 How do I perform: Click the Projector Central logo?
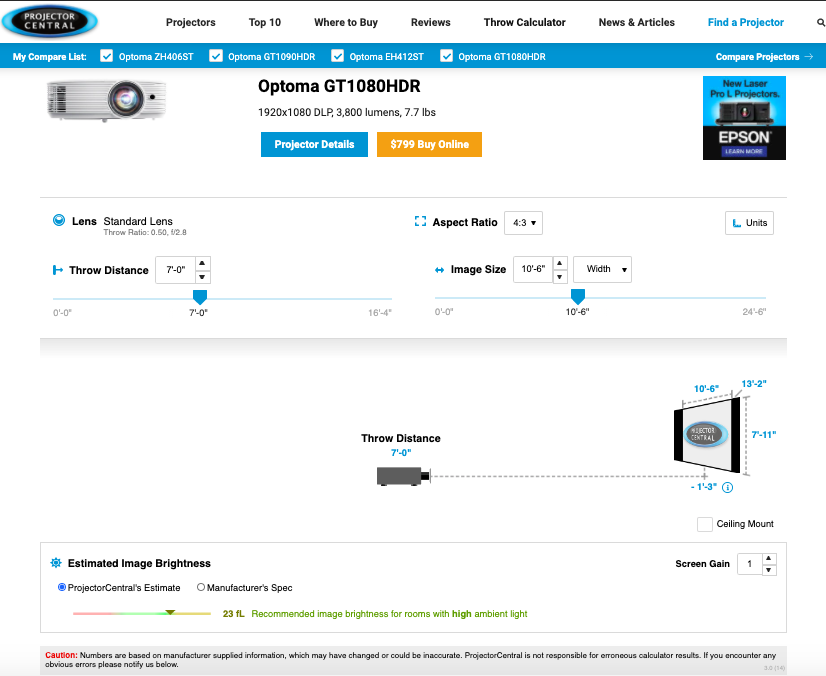coord(50,22)
